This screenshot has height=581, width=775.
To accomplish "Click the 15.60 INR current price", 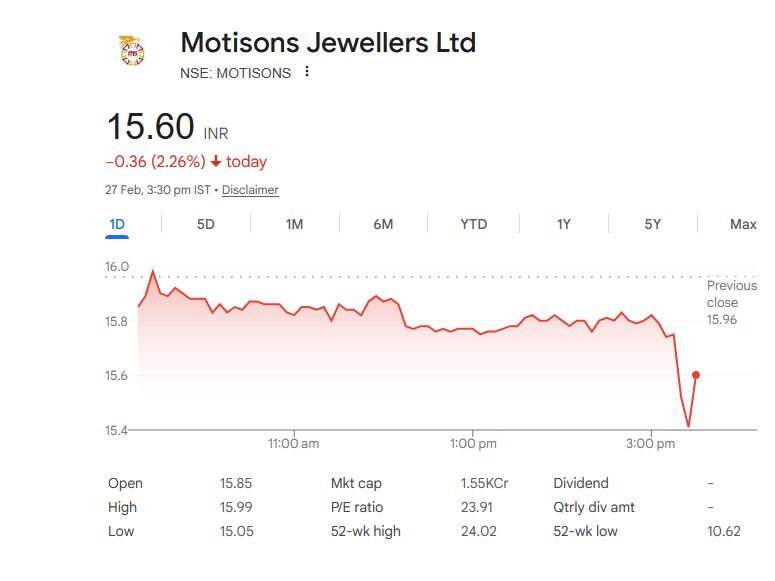I will (x=151, y=128).
